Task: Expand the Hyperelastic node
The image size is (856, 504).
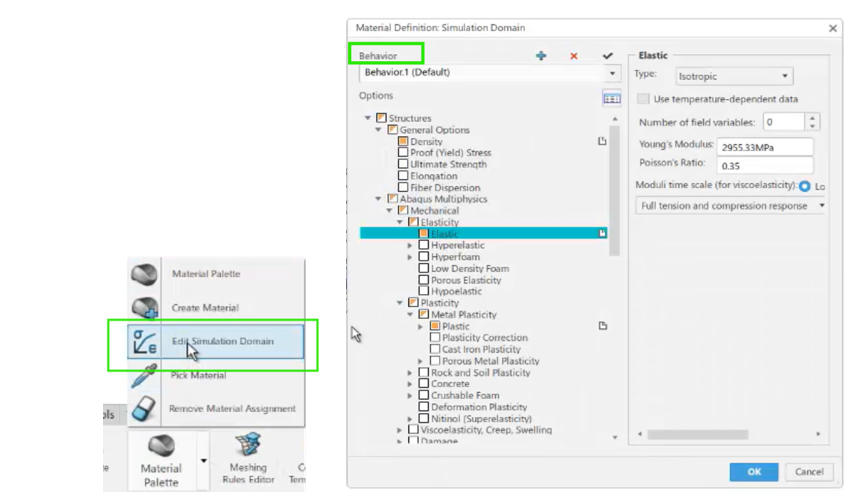Action: coord(409,245)
